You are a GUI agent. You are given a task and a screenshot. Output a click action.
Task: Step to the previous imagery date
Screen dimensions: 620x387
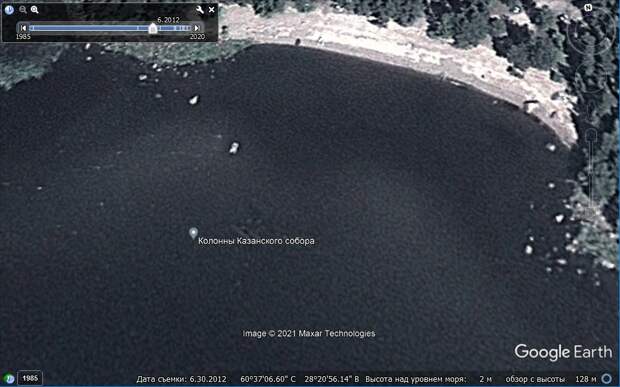(23, 28)
